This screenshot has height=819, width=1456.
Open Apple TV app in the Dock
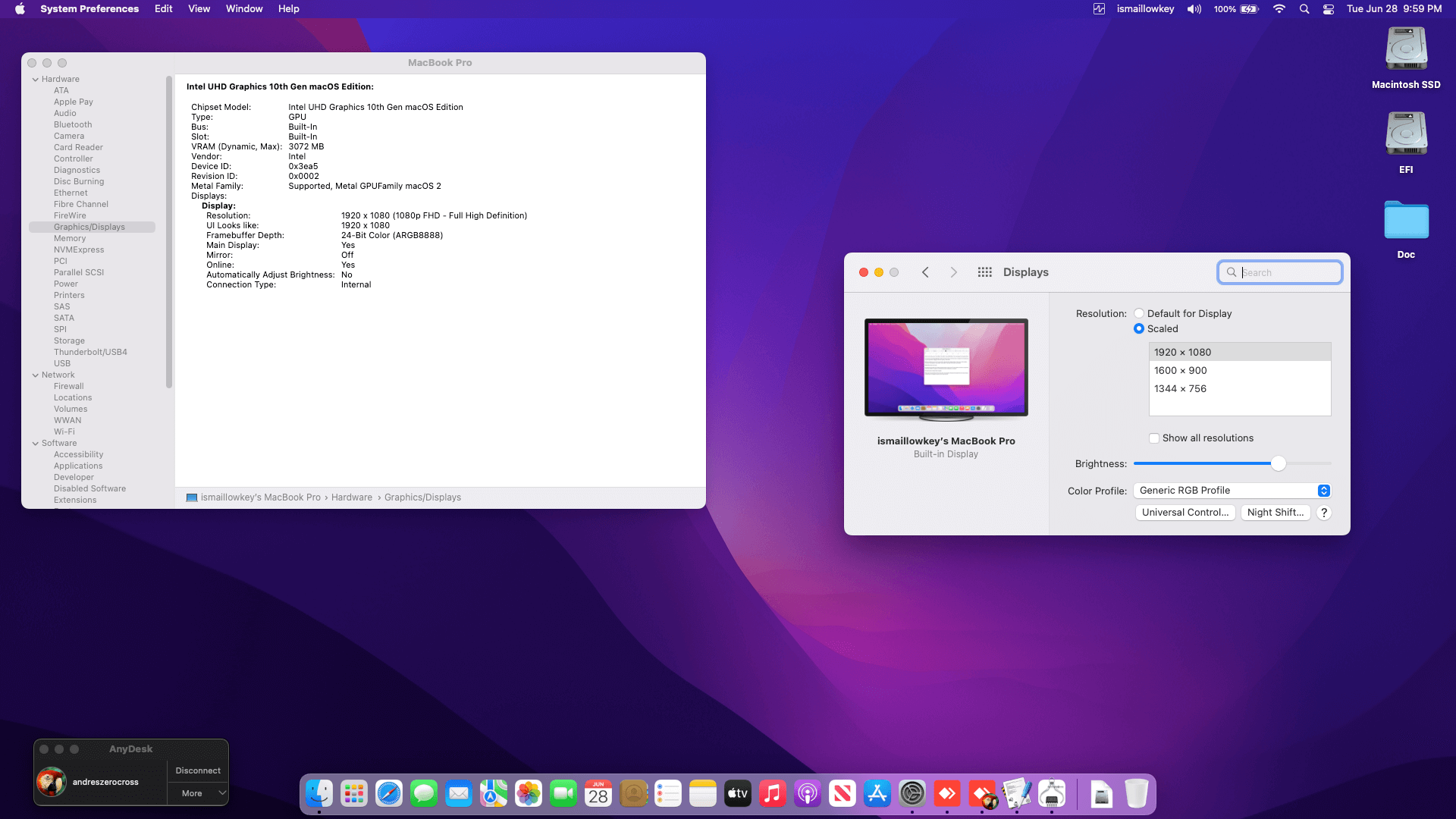pos(738,794)
